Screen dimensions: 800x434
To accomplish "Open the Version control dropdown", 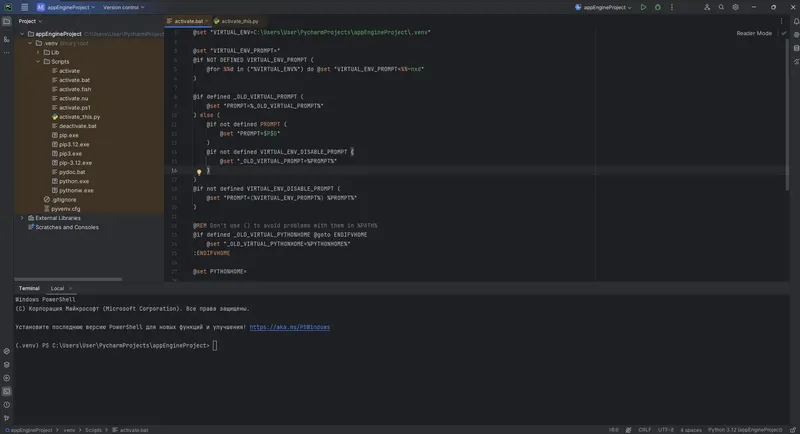I will click(x=123, y=7).
